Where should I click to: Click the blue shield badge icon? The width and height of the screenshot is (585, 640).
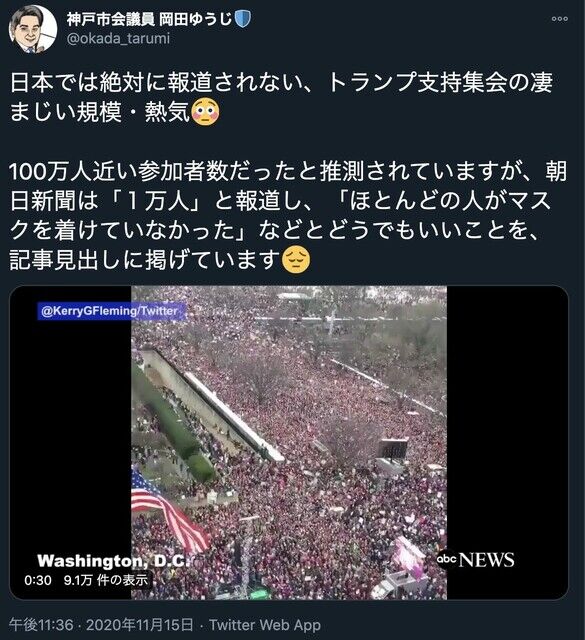point(243,19)
